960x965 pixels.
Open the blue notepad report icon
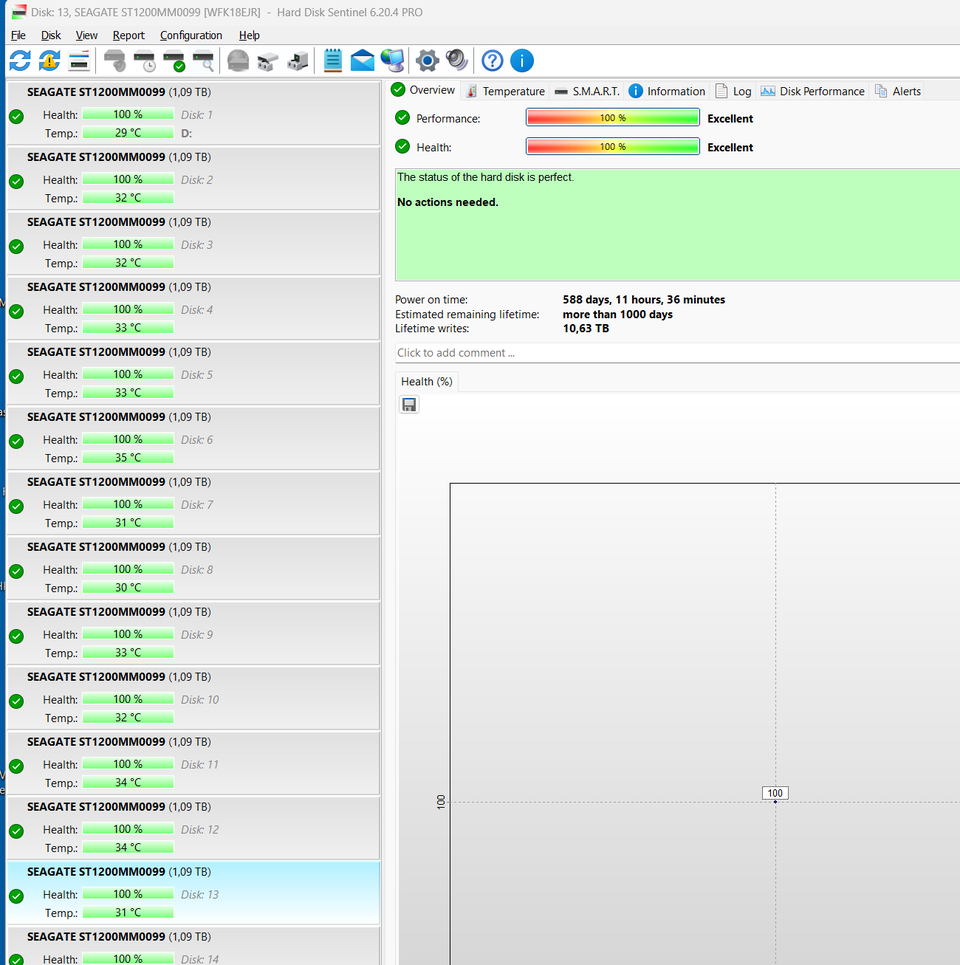click(x=333, y=61)
